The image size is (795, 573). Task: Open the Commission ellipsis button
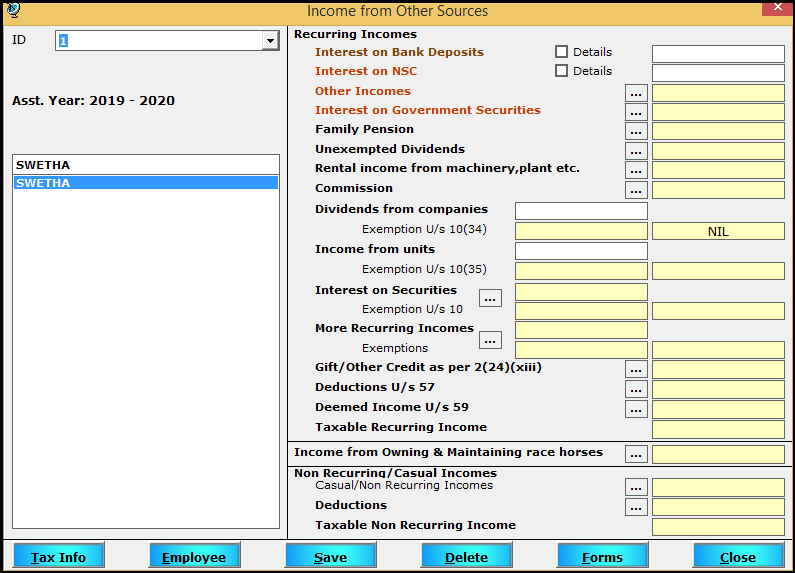coord(636,190)
